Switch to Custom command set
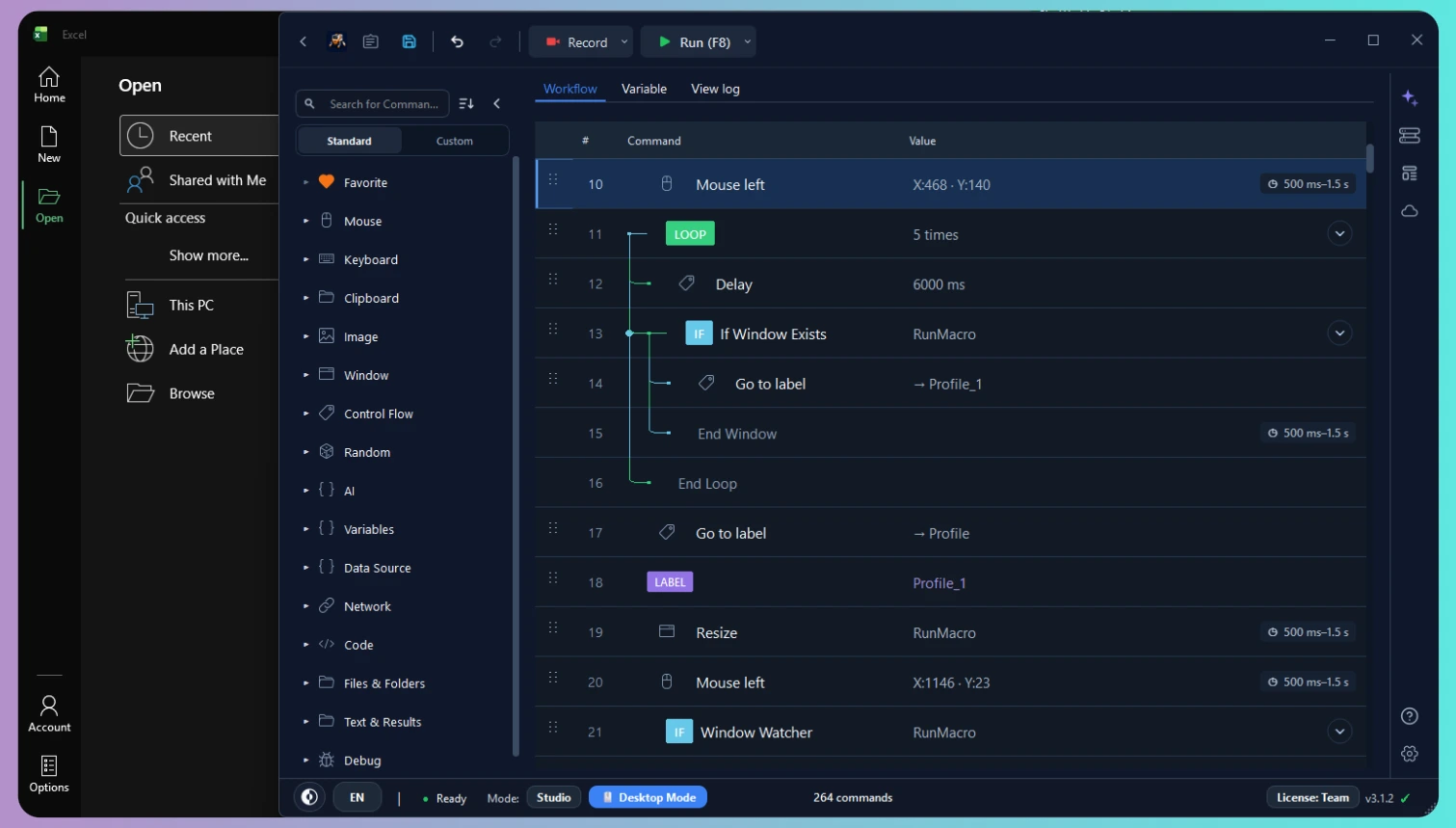This screenshot has width=1456, height=828. click(455, 141)
